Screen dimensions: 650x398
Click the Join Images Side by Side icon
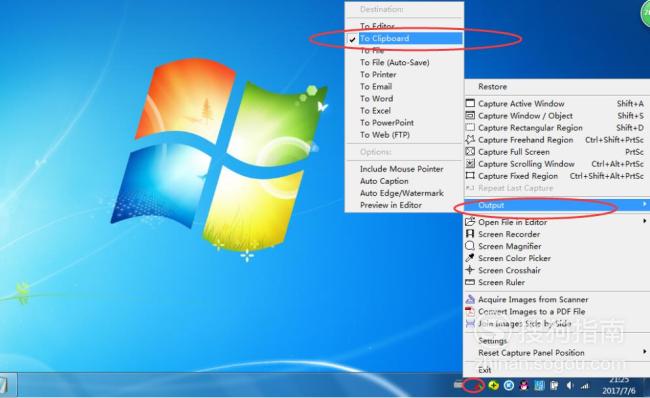470,323
